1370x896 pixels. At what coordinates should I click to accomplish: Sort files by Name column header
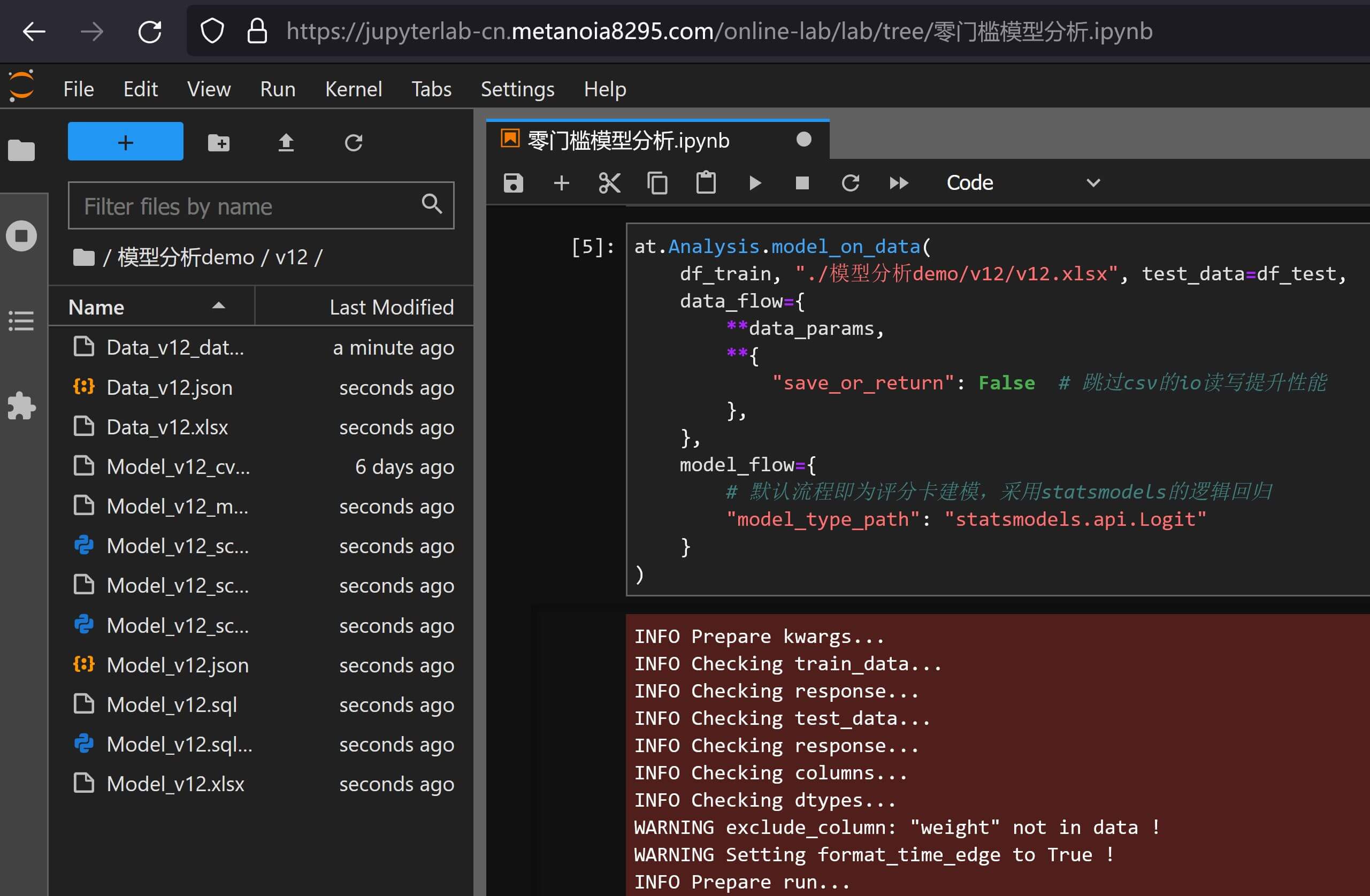(96, 307)
